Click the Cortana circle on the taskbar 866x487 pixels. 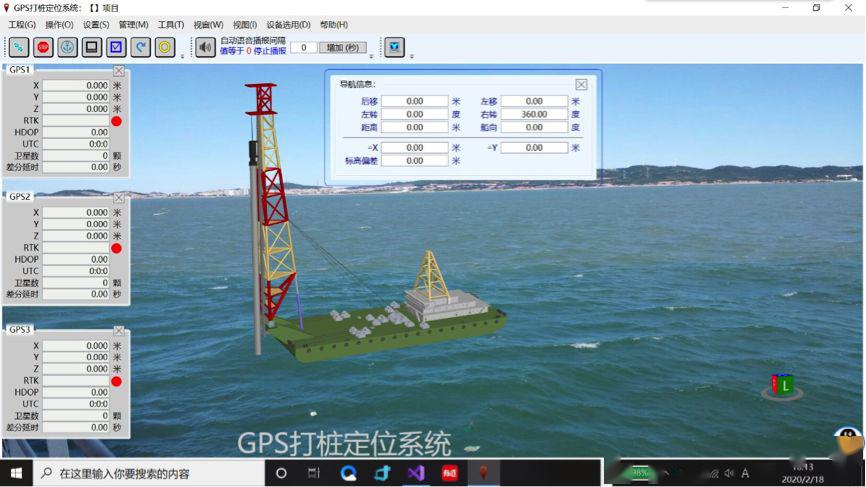point(281,473)
